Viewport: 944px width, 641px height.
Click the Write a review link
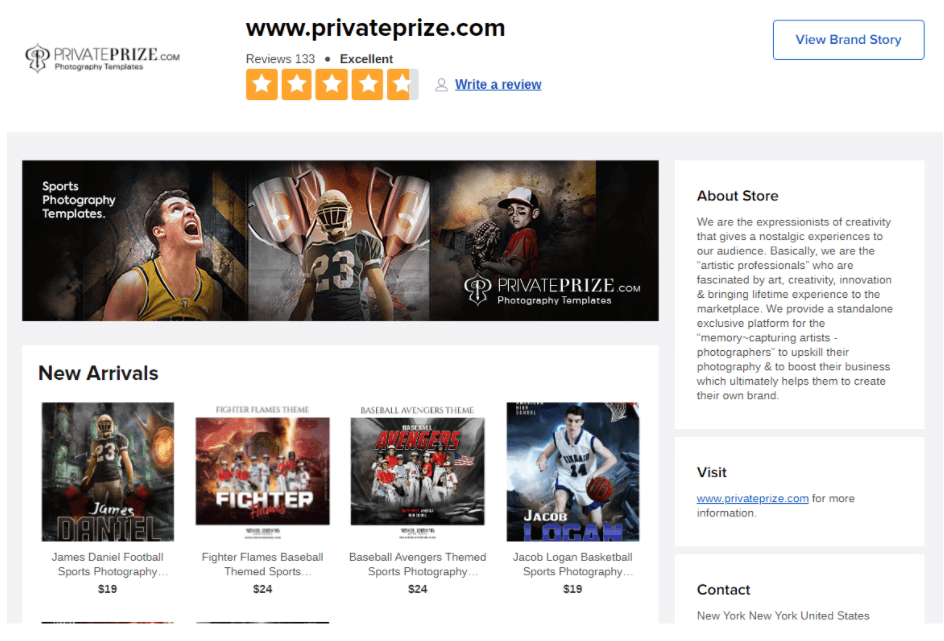[498, 85]
